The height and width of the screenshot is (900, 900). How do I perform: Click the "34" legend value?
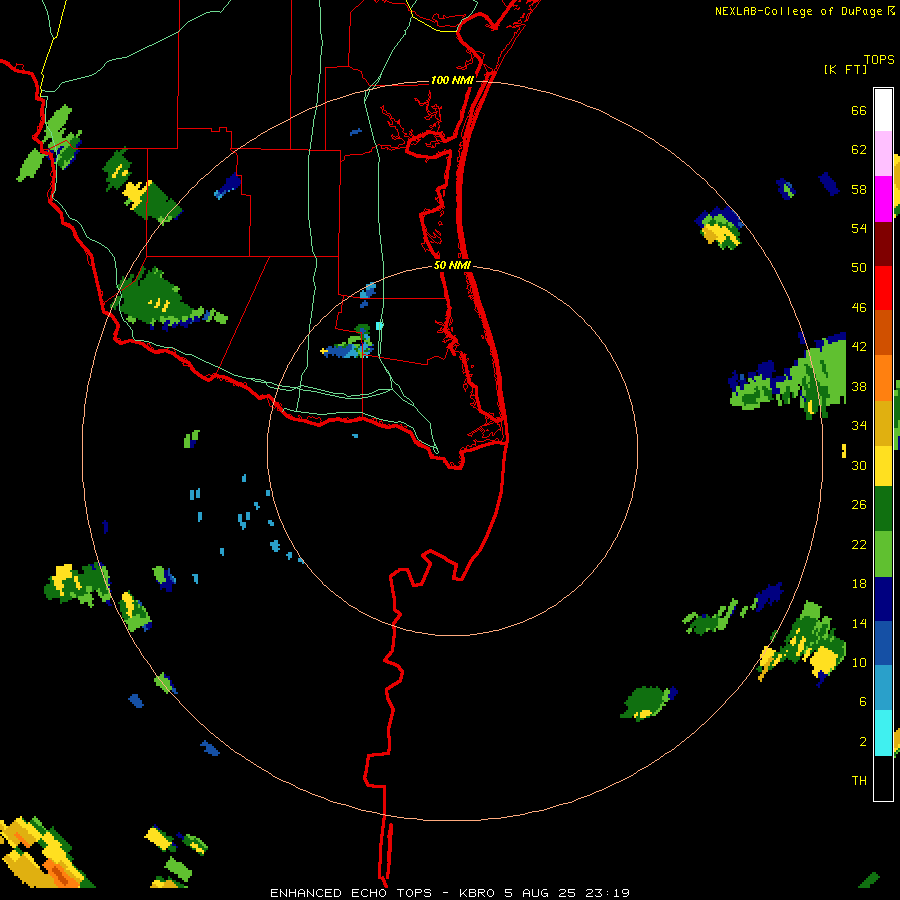(x=859, y=425)
